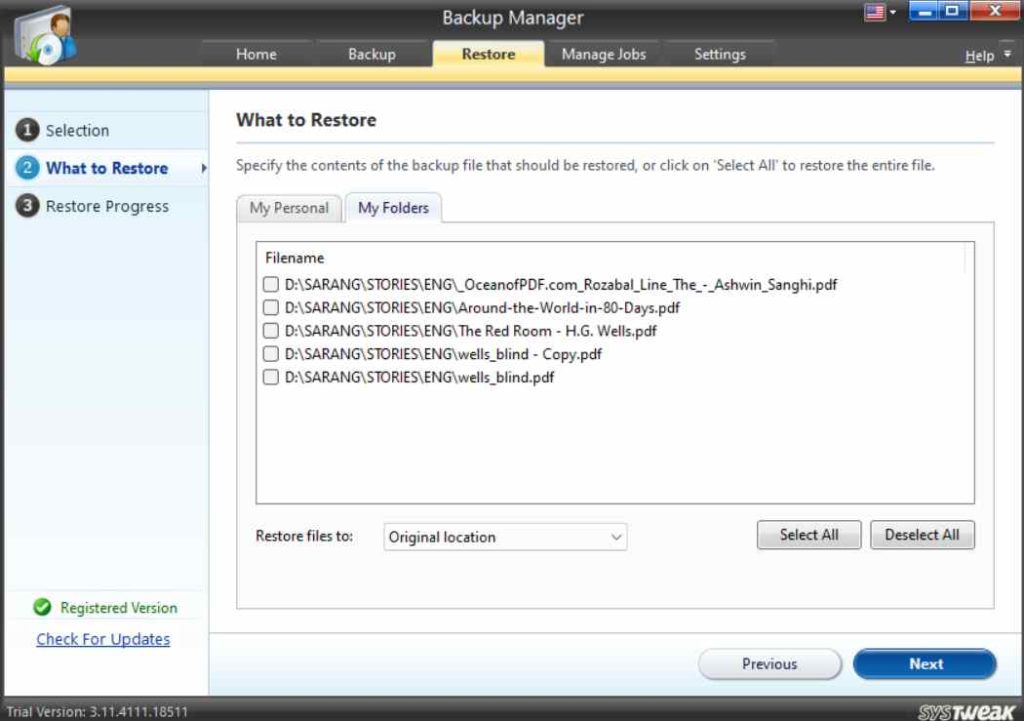Viewport: 1024px width, 721px height.
Task: Click the step 2 What to Restore icon
Action: 27,168
